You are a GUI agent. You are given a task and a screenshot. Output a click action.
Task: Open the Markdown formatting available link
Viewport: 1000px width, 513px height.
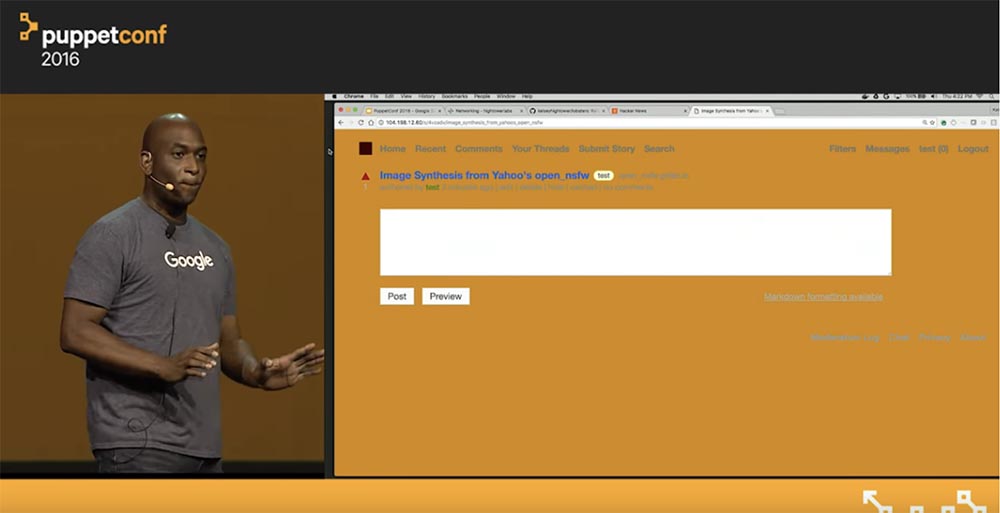click(x=824, y=297)
